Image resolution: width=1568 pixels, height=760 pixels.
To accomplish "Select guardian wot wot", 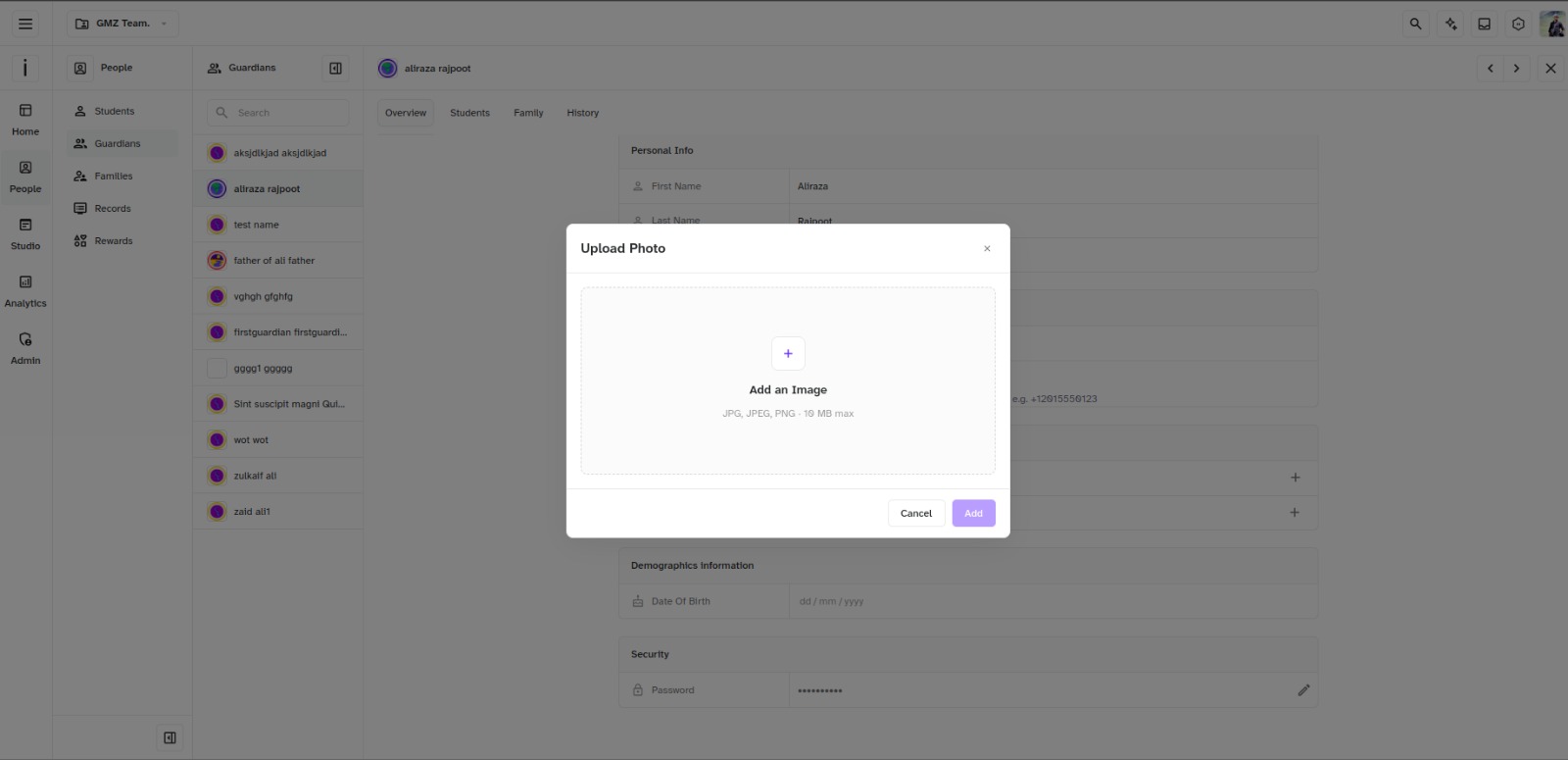I will [x=278, y=440].
